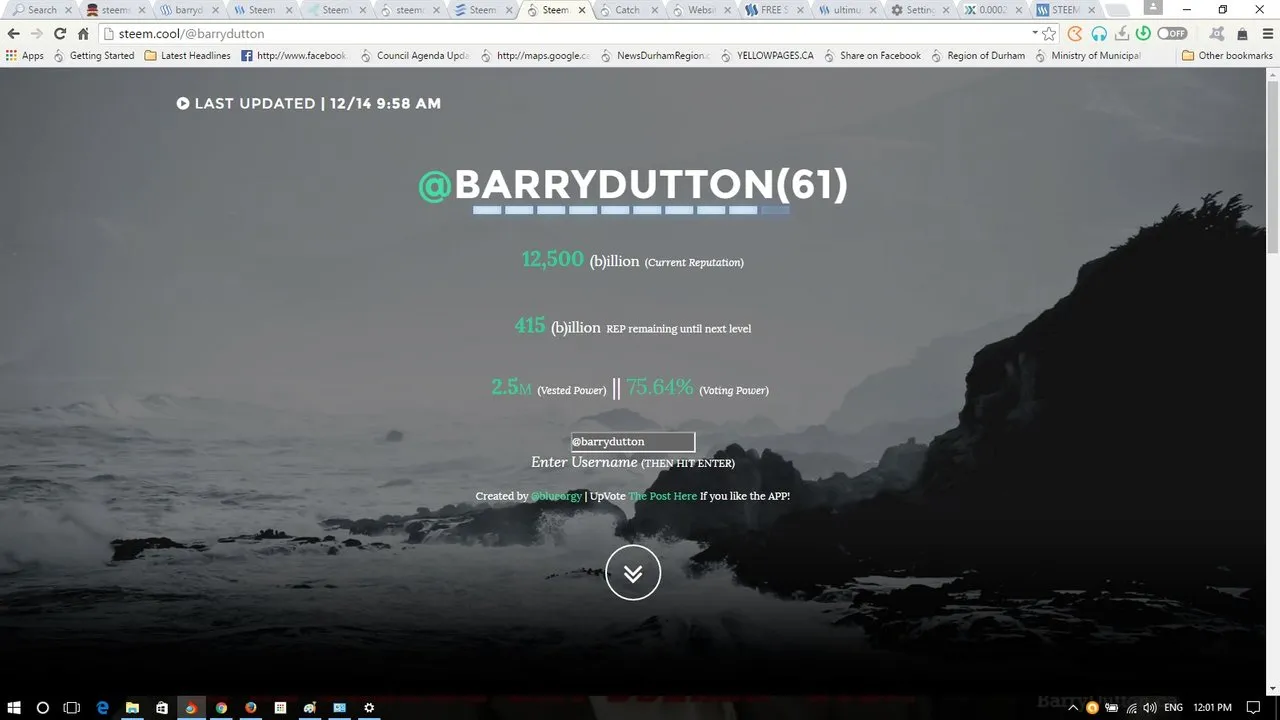Click the 12,500 current reputation value
This screenshot has height=720, width=1280.
[552, 259]
